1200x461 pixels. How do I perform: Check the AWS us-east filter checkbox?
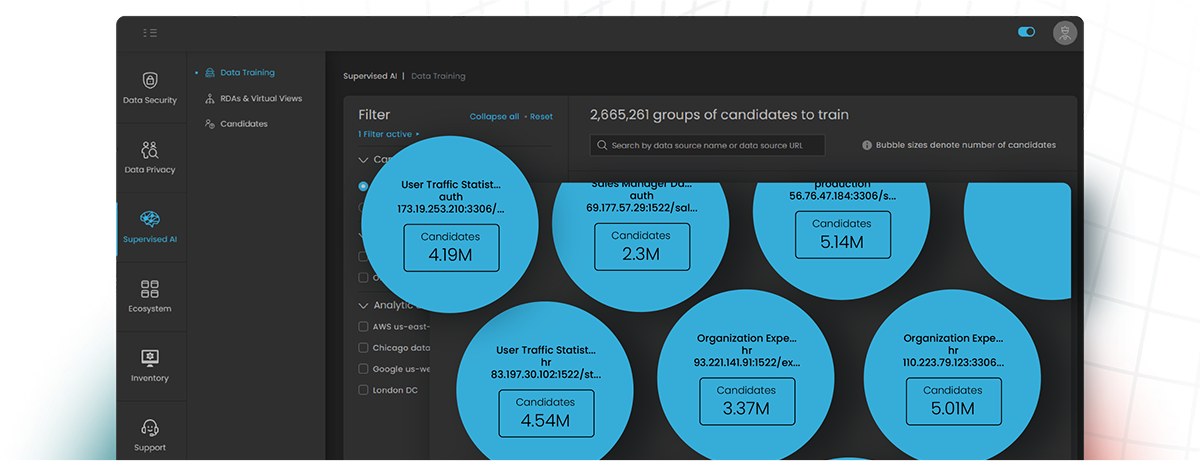point(364,326)
